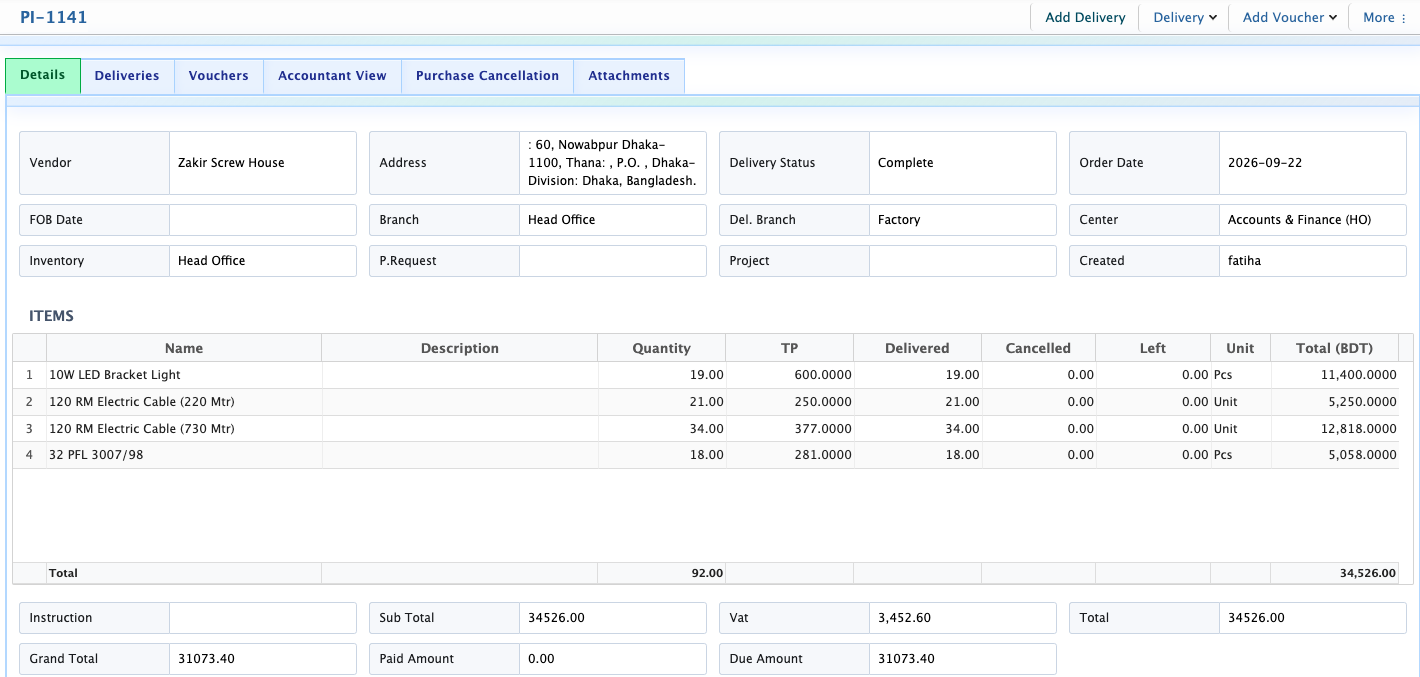
Task: Click the Address value text
Action: (612, 163)
